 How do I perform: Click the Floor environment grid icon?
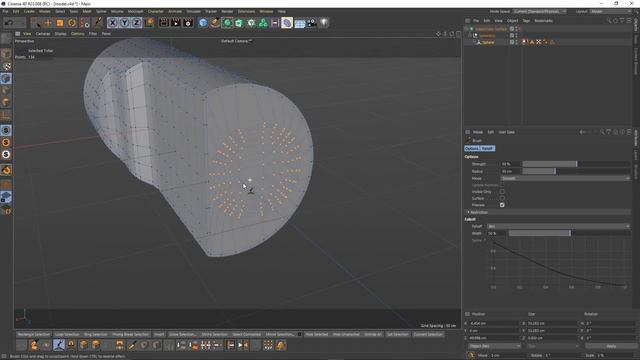point(300,23)
